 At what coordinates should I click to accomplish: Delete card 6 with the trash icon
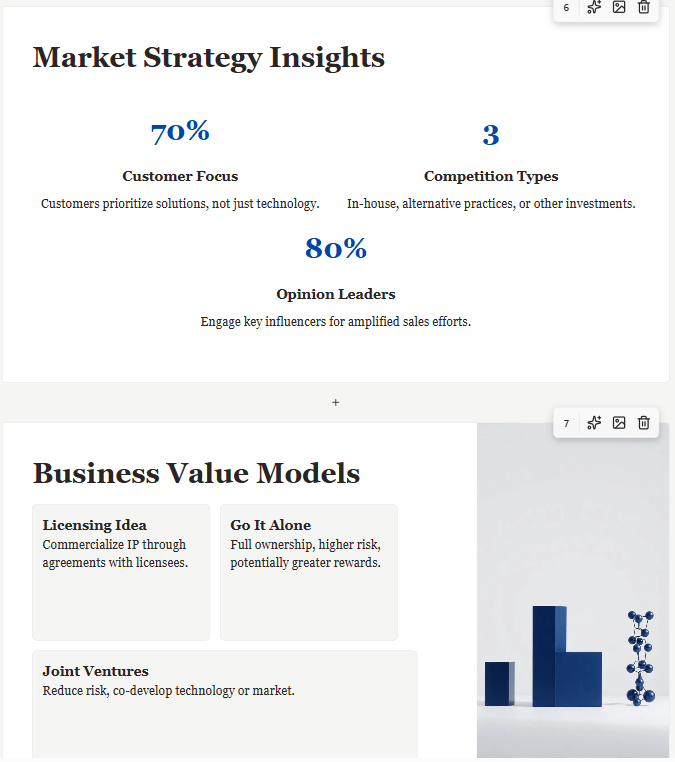(x=643, y=7)
